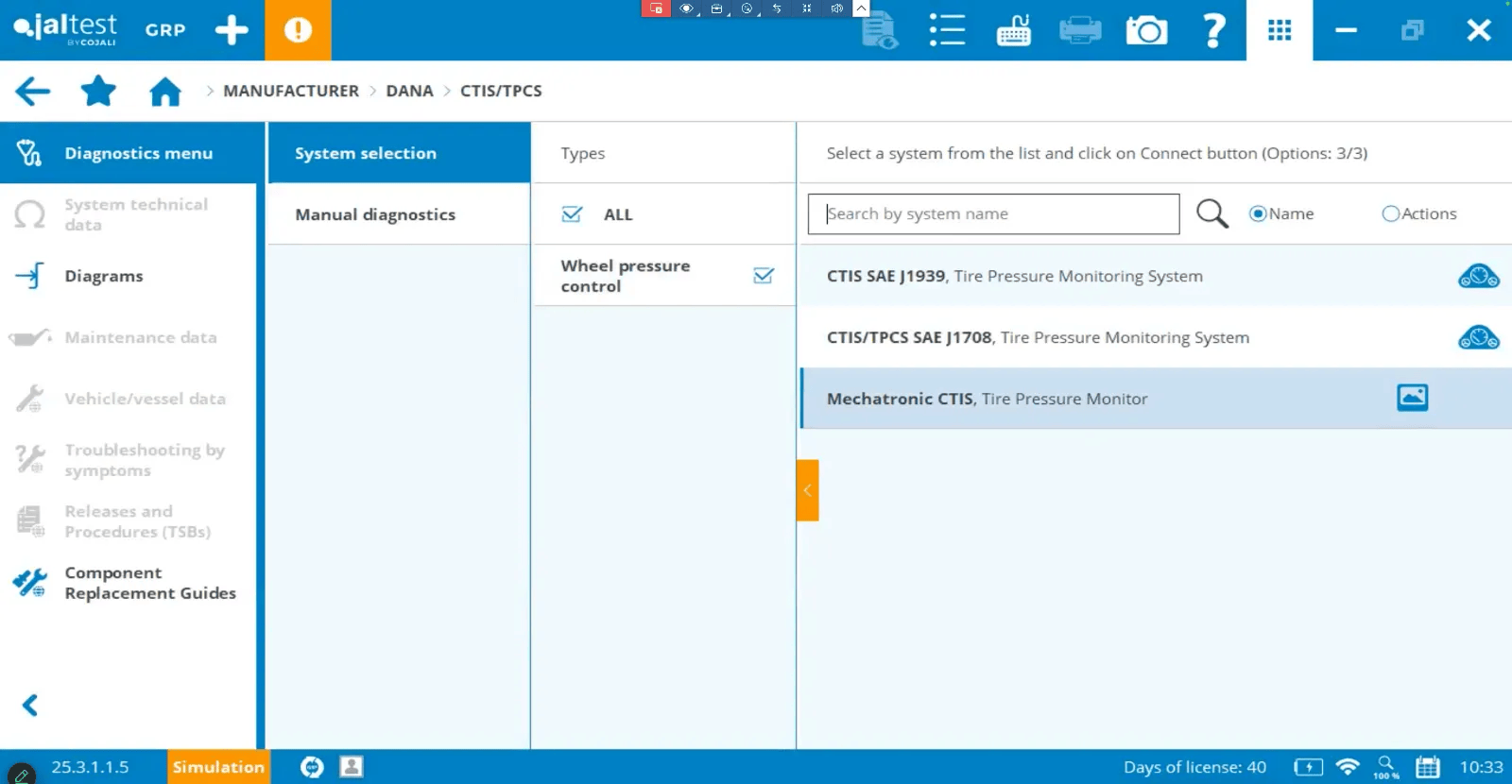This screenshot has width=1512, height=784.
Task: Click the version number 25.3.1.1.5
Action: point(90,767)
